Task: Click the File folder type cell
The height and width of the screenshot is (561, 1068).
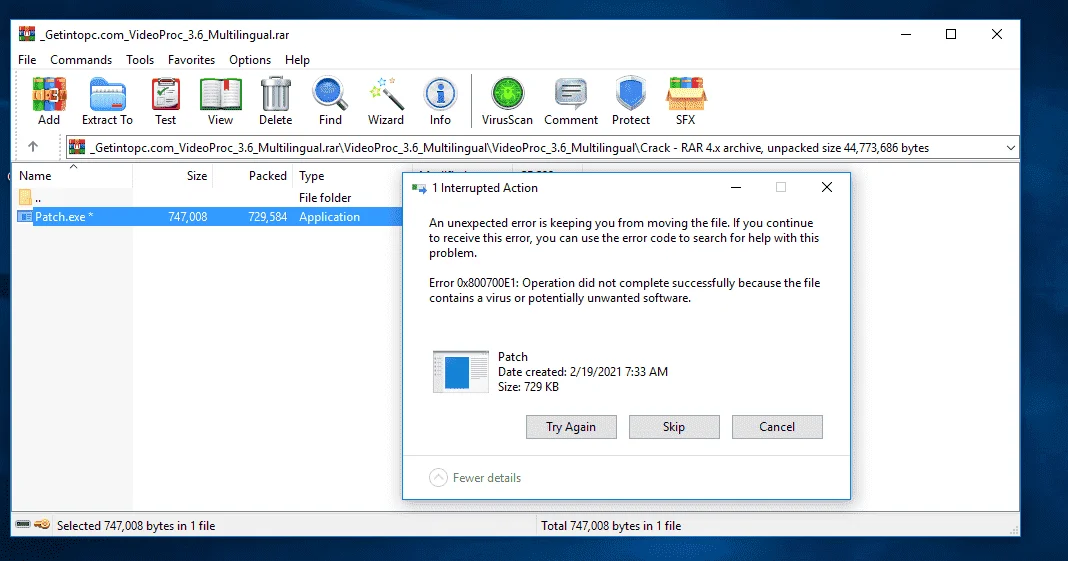Action: tap(325, 197)
